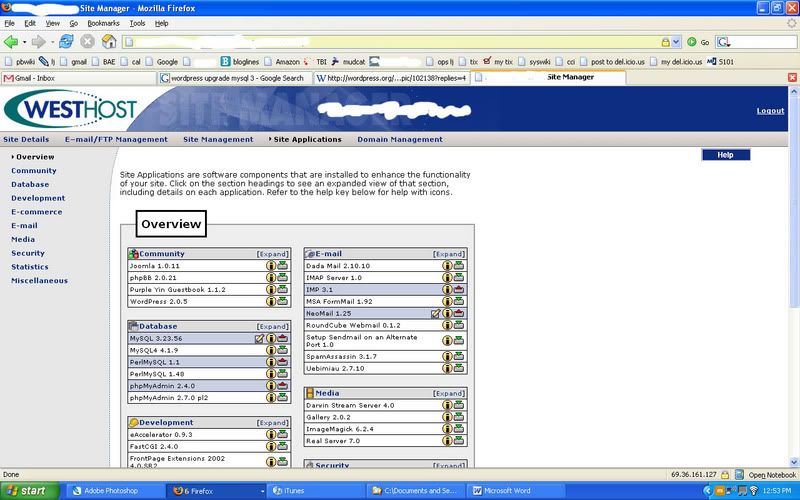Image resolution: width=800 pixels, height=500 pixels.
Task: Click install icon for SpamAssassin 3.1.7
Action: tap(459, 356)
